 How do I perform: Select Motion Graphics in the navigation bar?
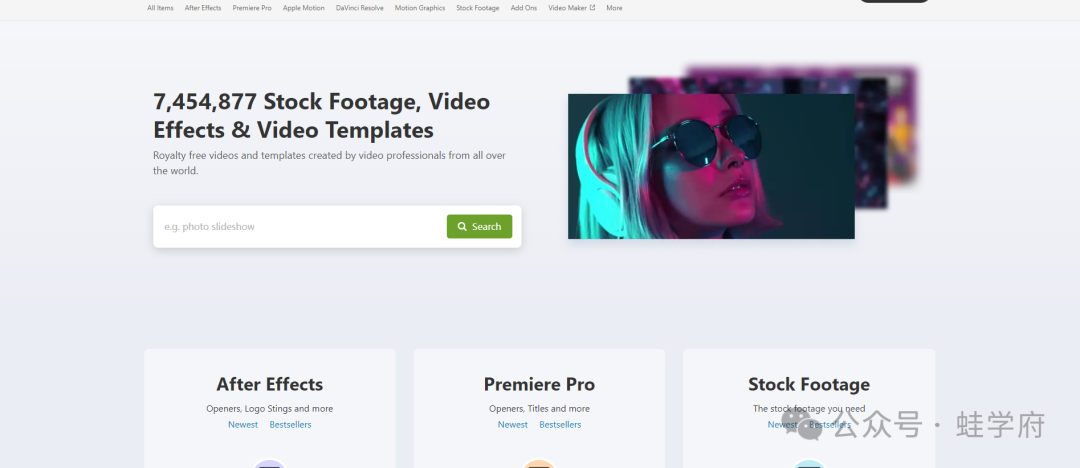pos(420,8)
